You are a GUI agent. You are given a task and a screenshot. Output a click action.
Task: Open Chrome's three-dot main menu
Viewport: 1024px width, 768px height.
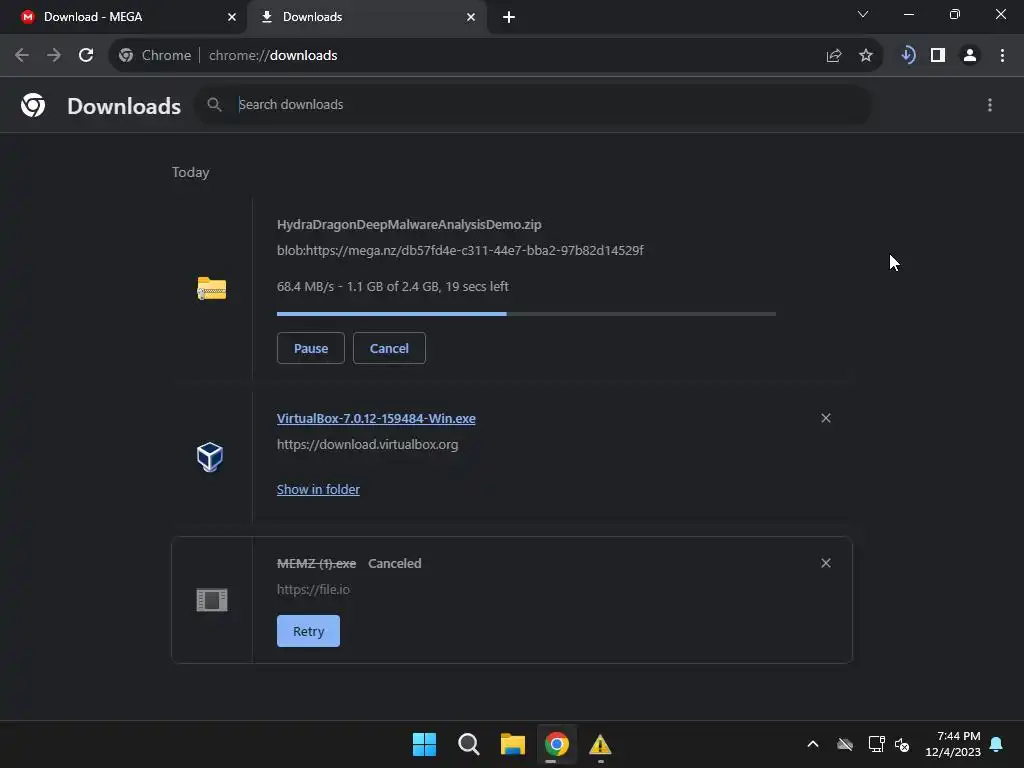1002,56
